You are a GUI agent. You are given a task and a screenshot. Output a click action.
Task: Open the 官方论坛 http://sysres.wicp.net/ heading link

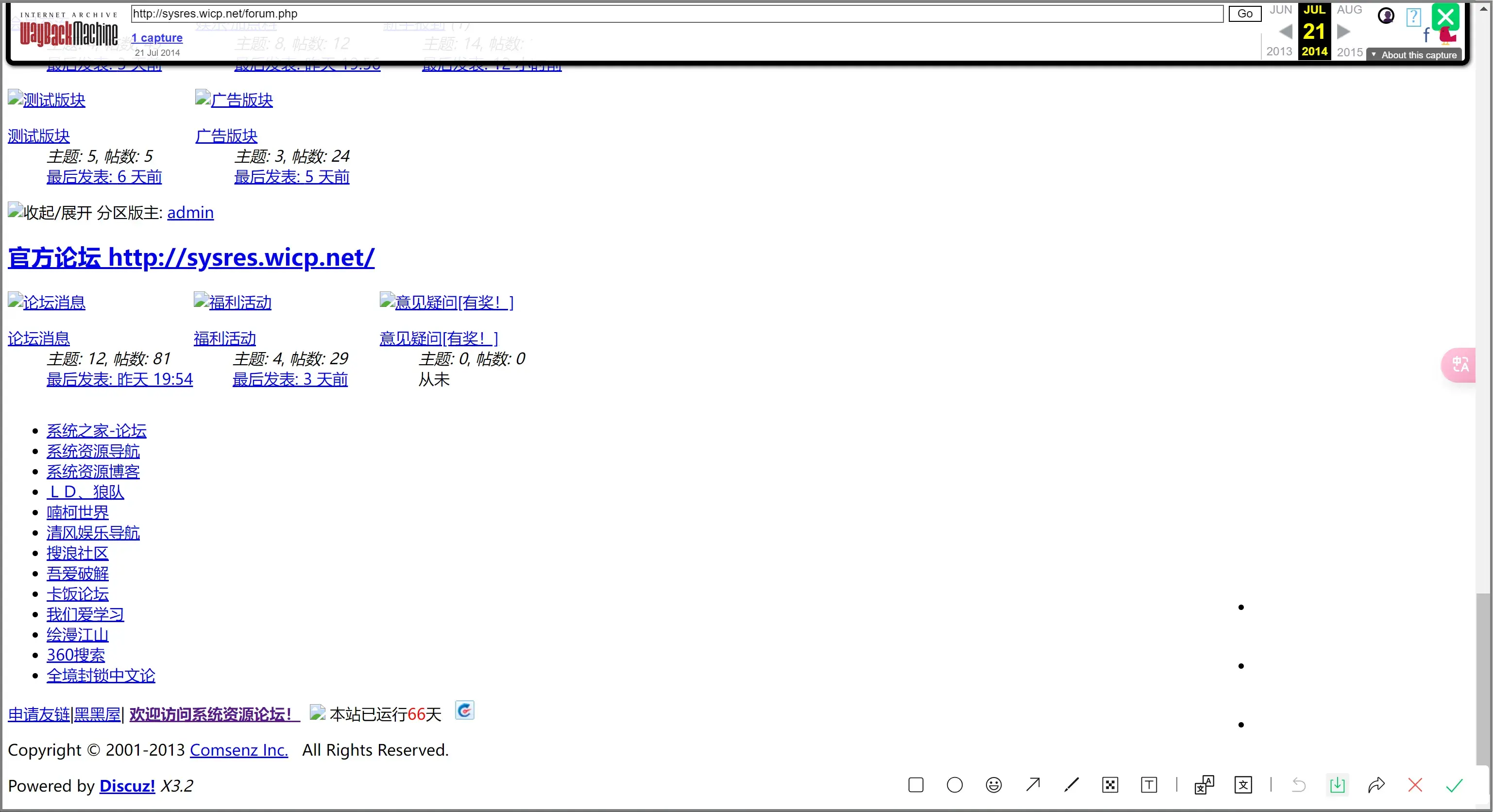point(191,257)
